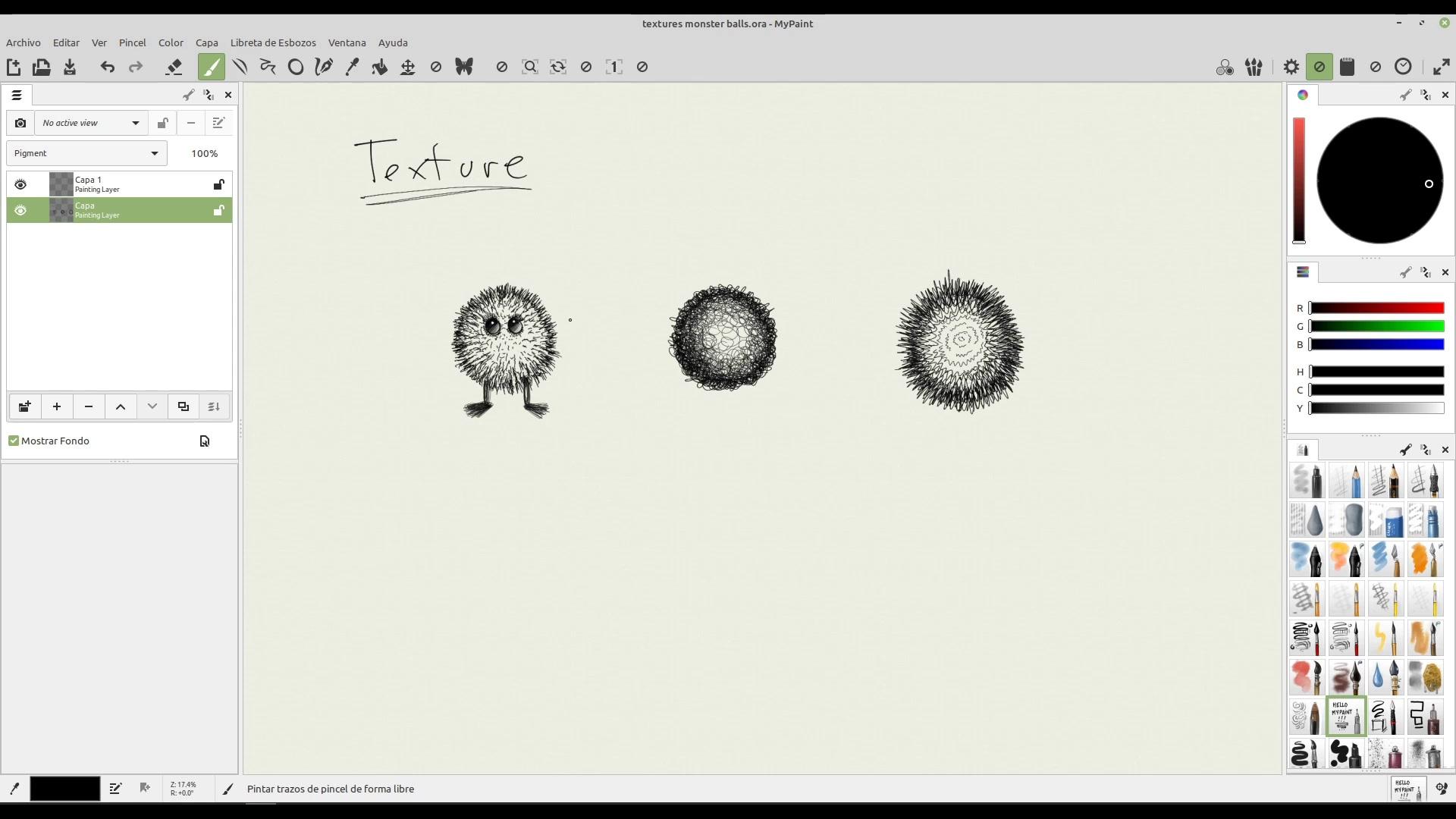1456x819 pixels.
Task: Open the Editar menu
Action: tap(66, 42)
